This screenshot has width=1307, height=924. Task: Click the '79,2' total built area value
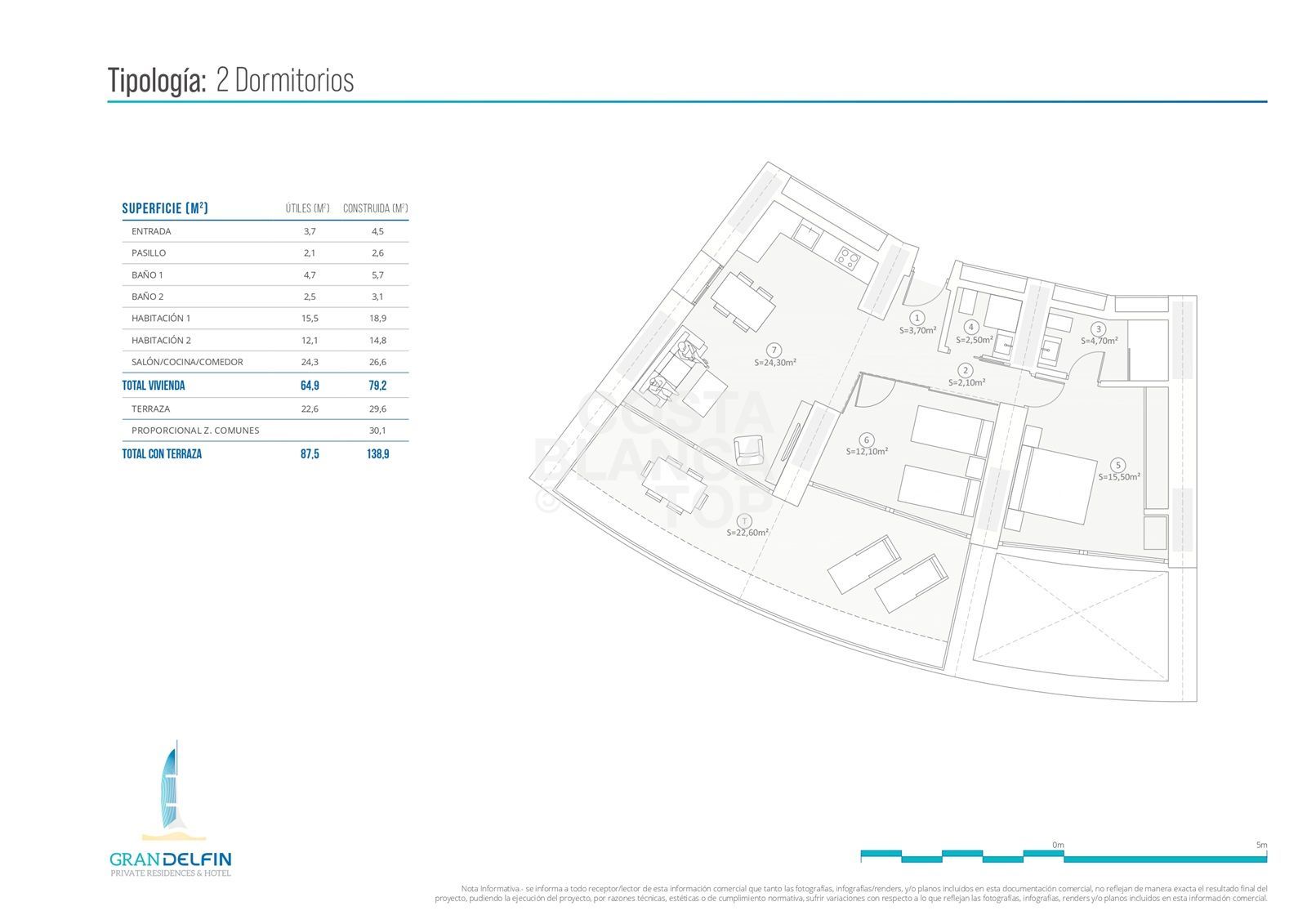(x=377, y=386)
